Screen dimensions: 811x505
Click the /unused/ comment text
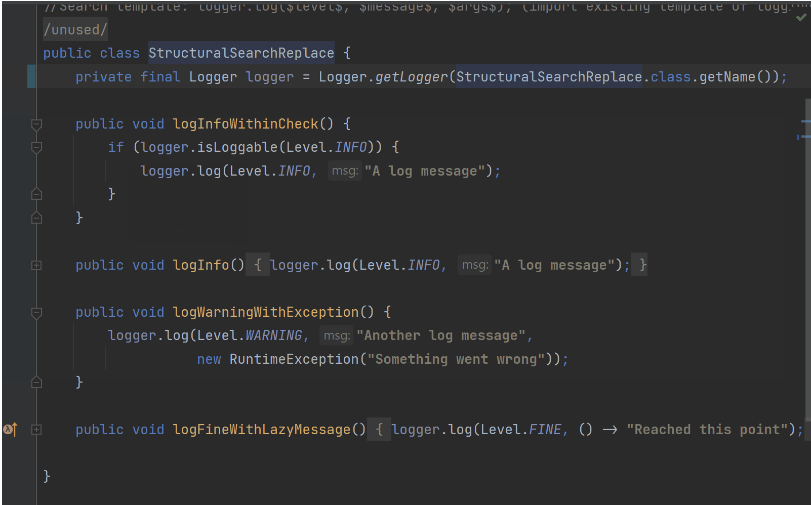75,30
